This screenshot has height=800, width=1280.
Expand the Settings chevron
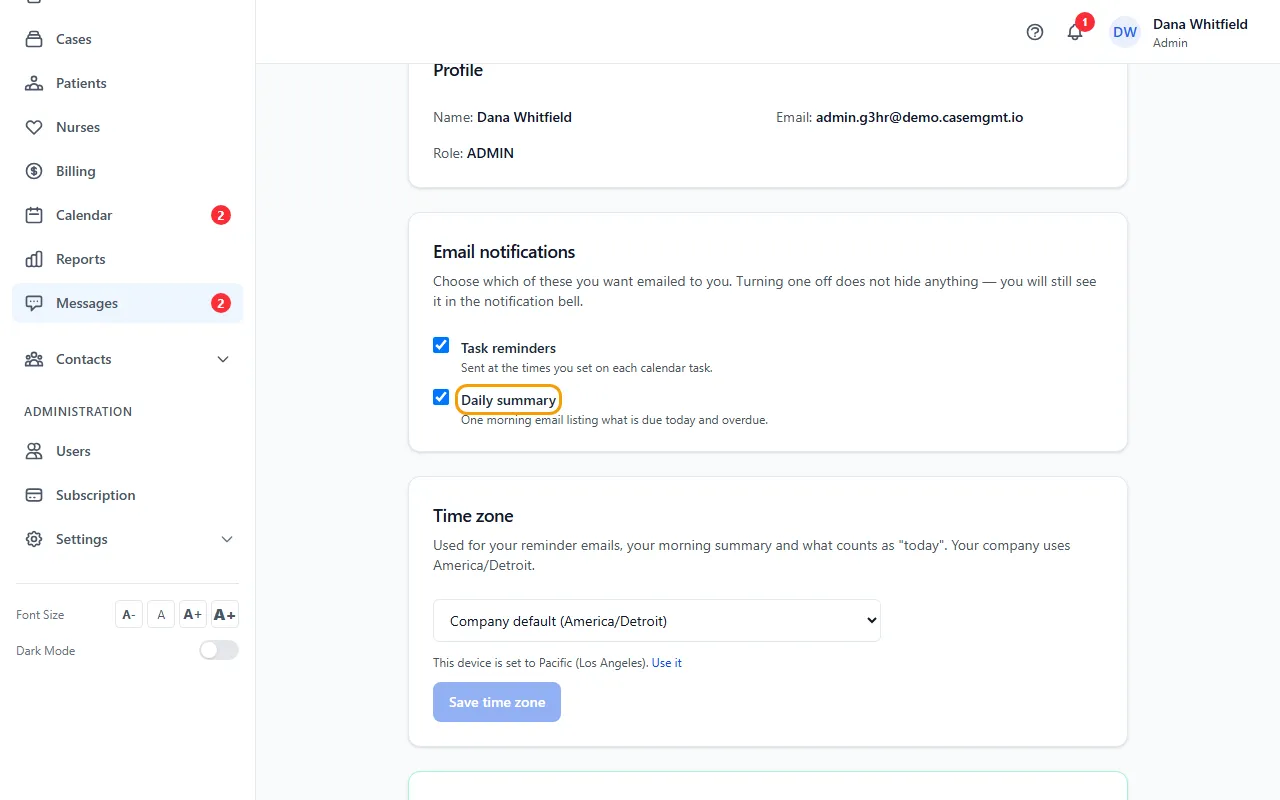point(227,539)
